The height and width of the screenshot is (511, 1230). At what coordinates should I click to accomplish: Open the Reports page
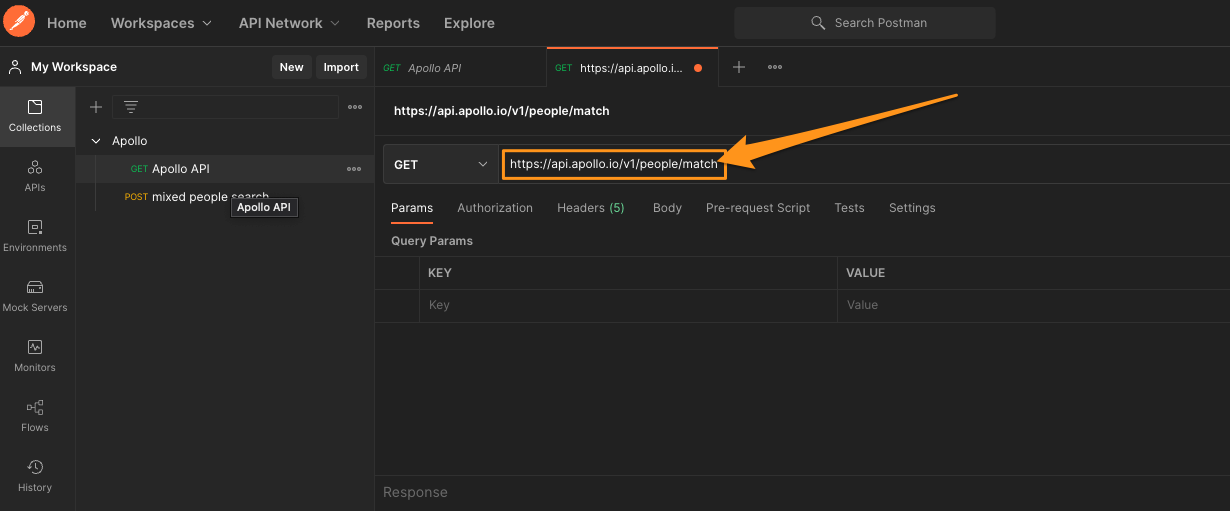[393, 23]
